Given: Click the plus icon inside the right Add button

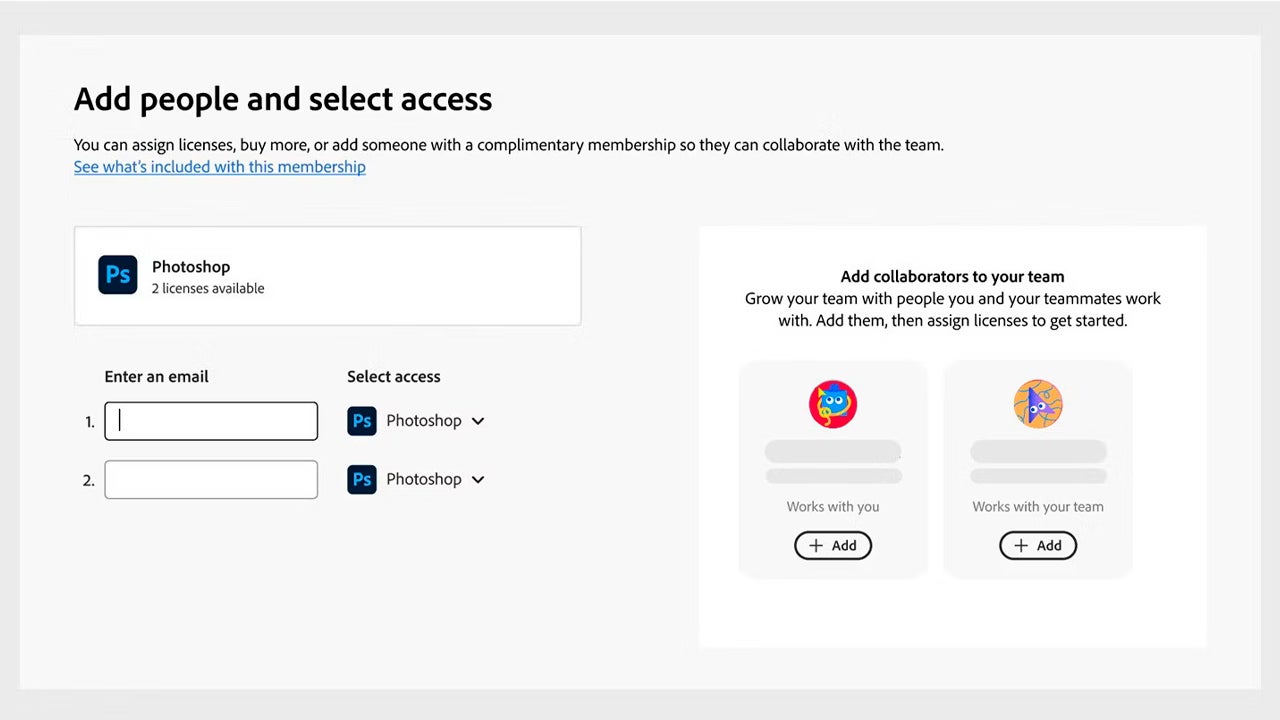Looking at the screenshot, I should pos(1020,545).
